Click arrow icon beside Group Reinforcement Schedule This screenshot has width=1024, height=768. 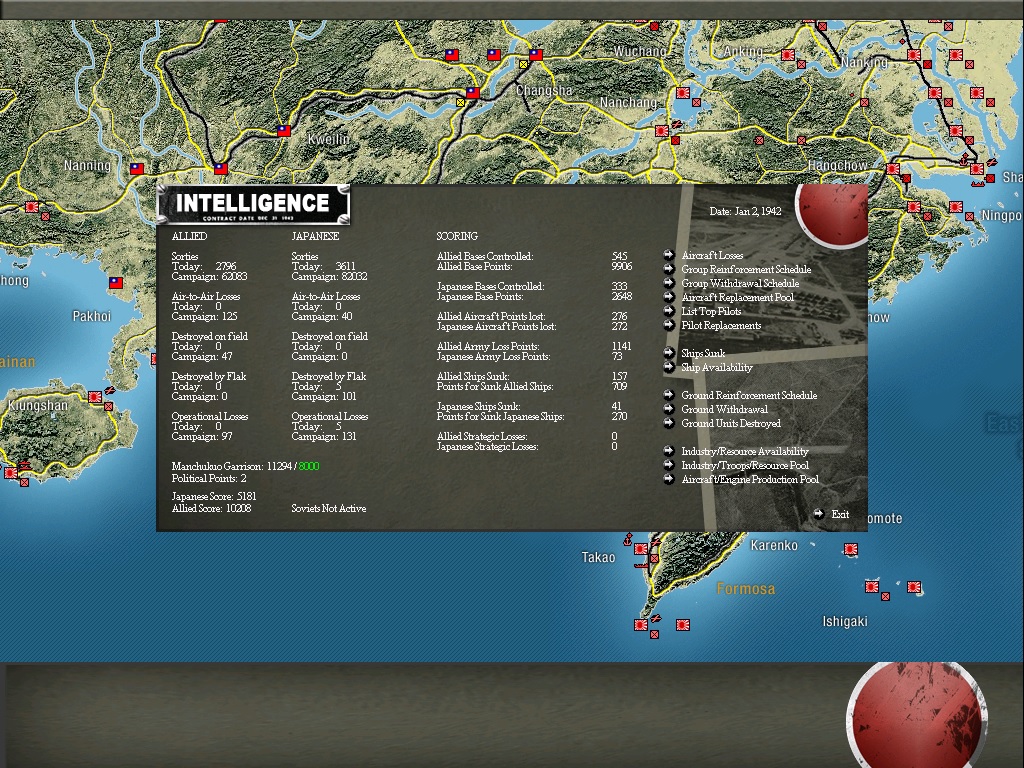(x=669, y=269)
